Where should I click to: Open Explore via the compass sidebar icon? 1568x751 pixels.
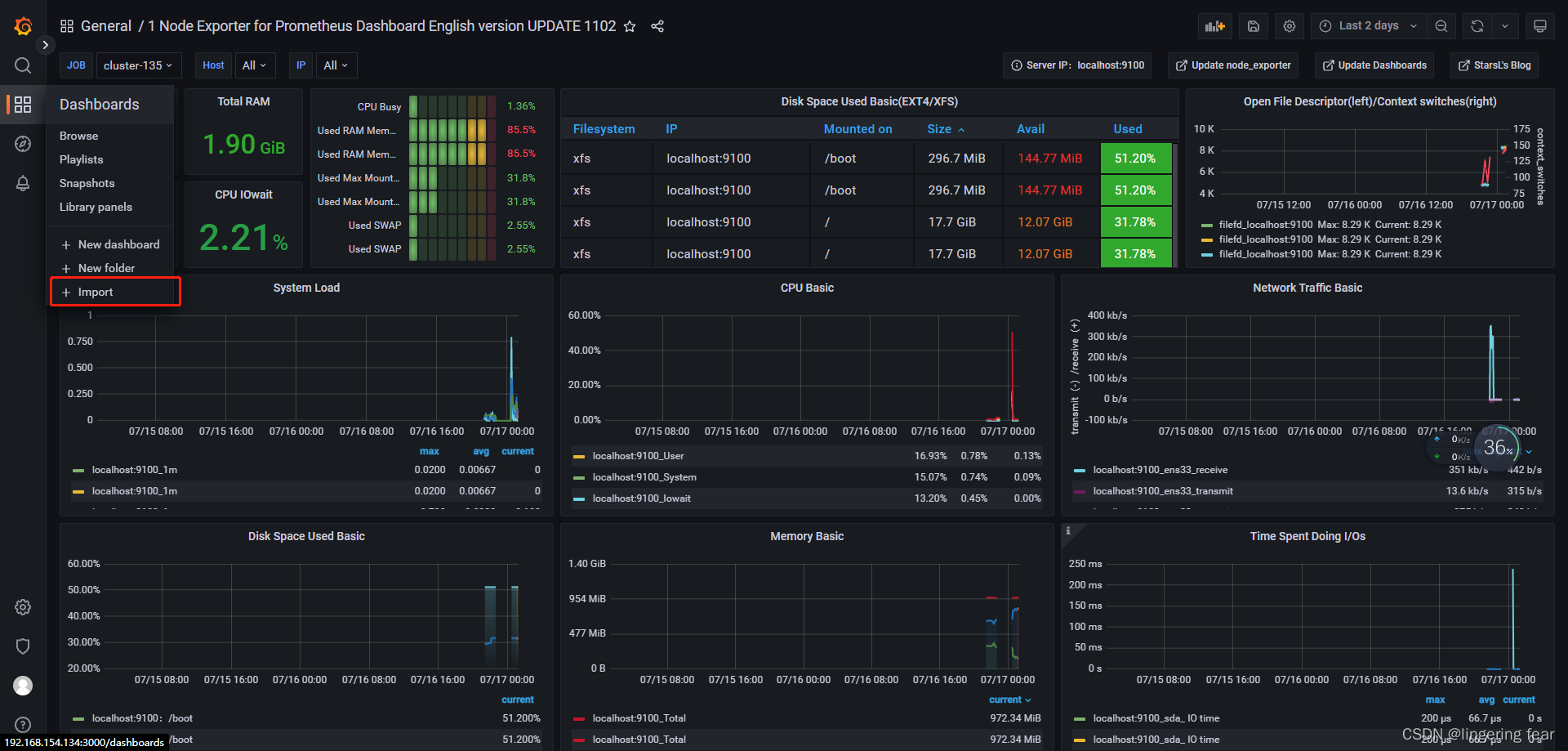22,143
